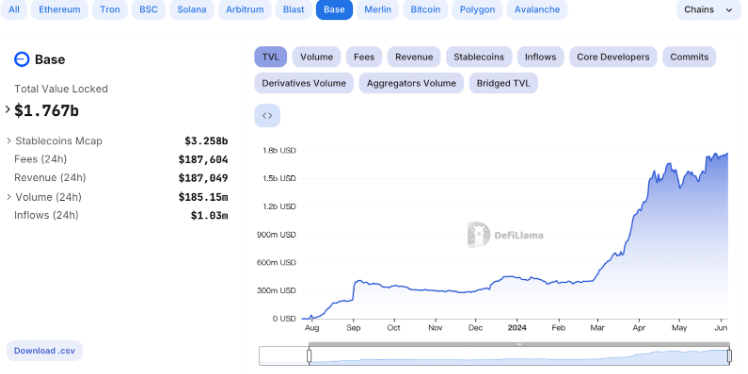Image resolution: width=748 pixels, height=374 pixels.
Task: Click the $187,604 fees value
Action: pos(203,159)
